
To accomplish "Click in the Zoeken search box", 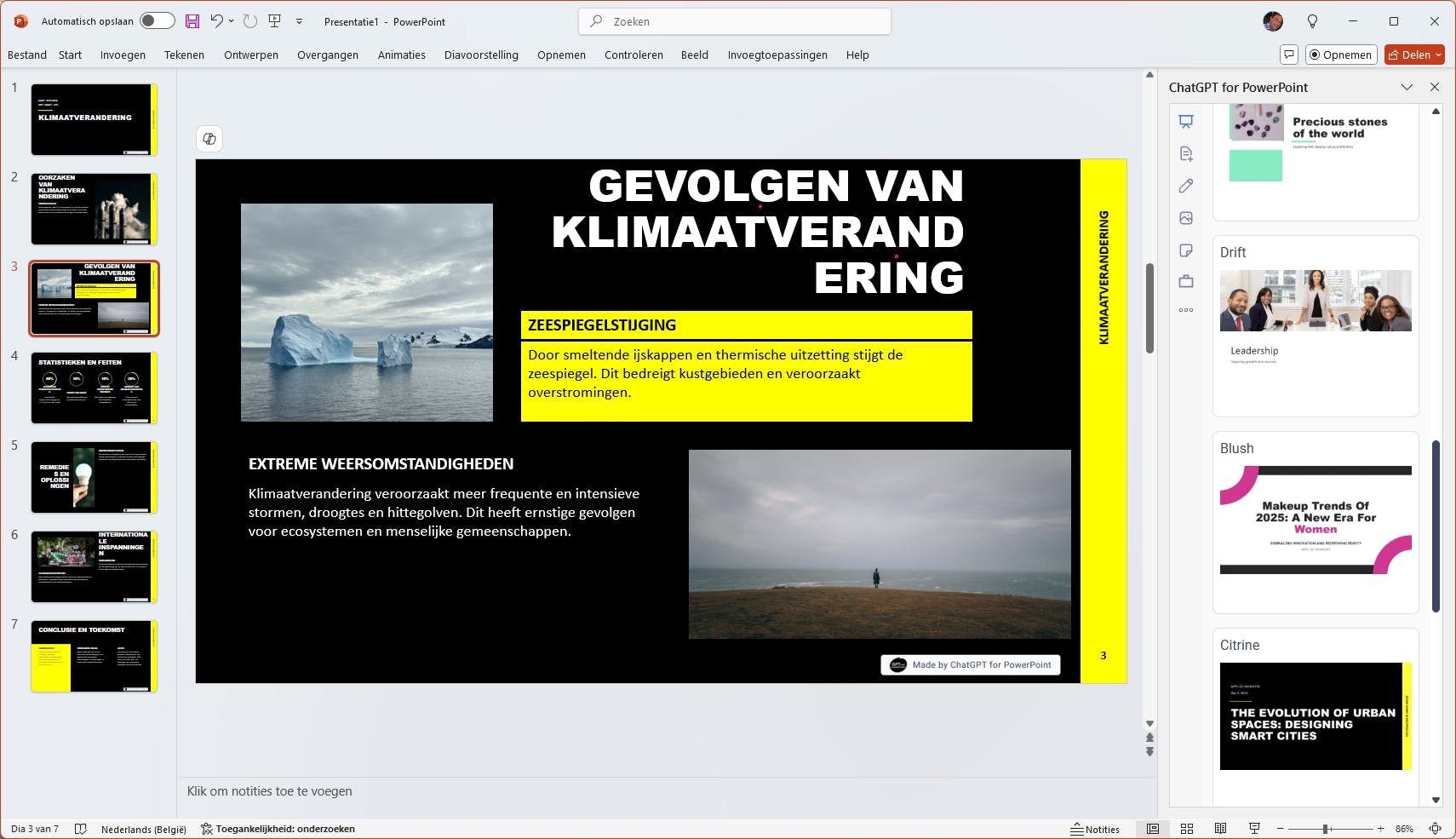I will (x=735, y=21).
